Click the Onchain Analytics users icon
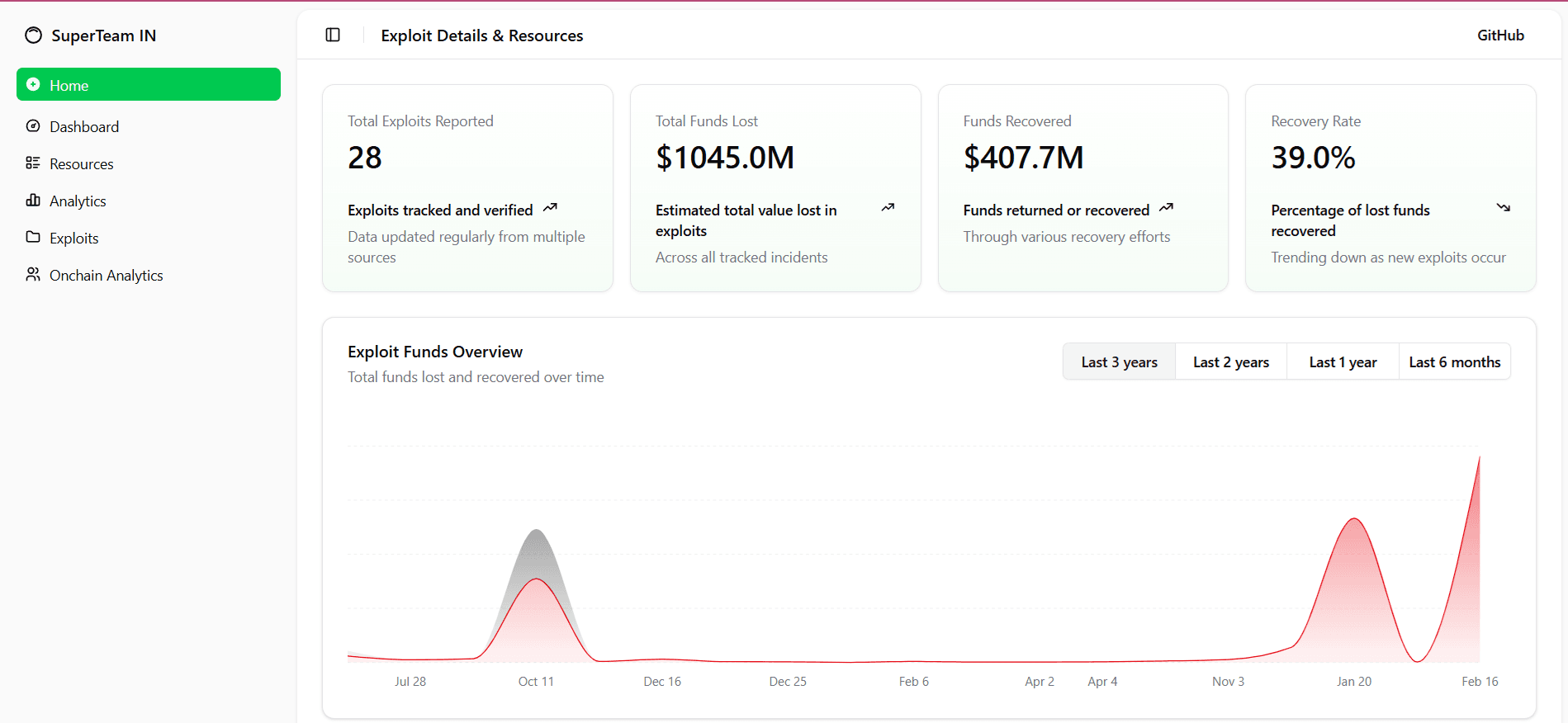 point(33,274)
